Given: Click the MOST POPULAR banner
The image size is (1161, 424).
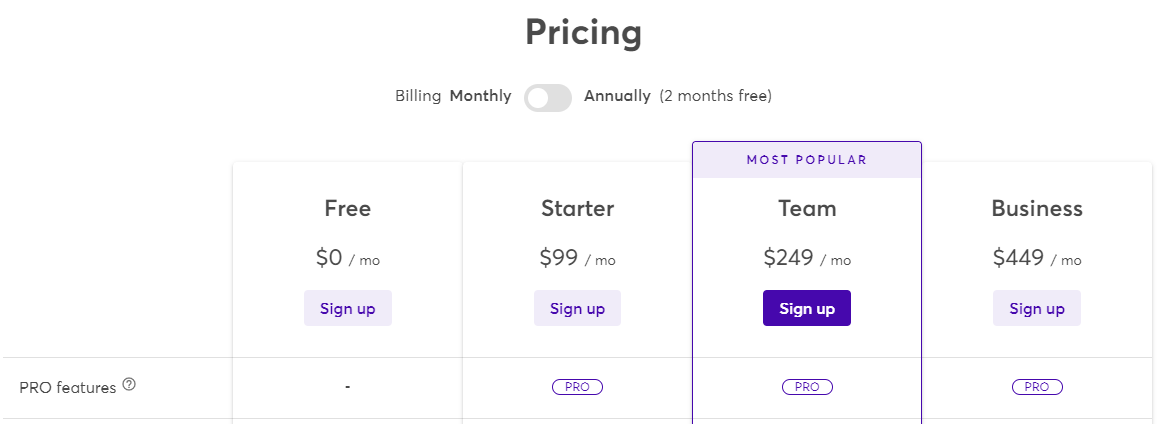Looking at the screenshot, I should [807, 160].
